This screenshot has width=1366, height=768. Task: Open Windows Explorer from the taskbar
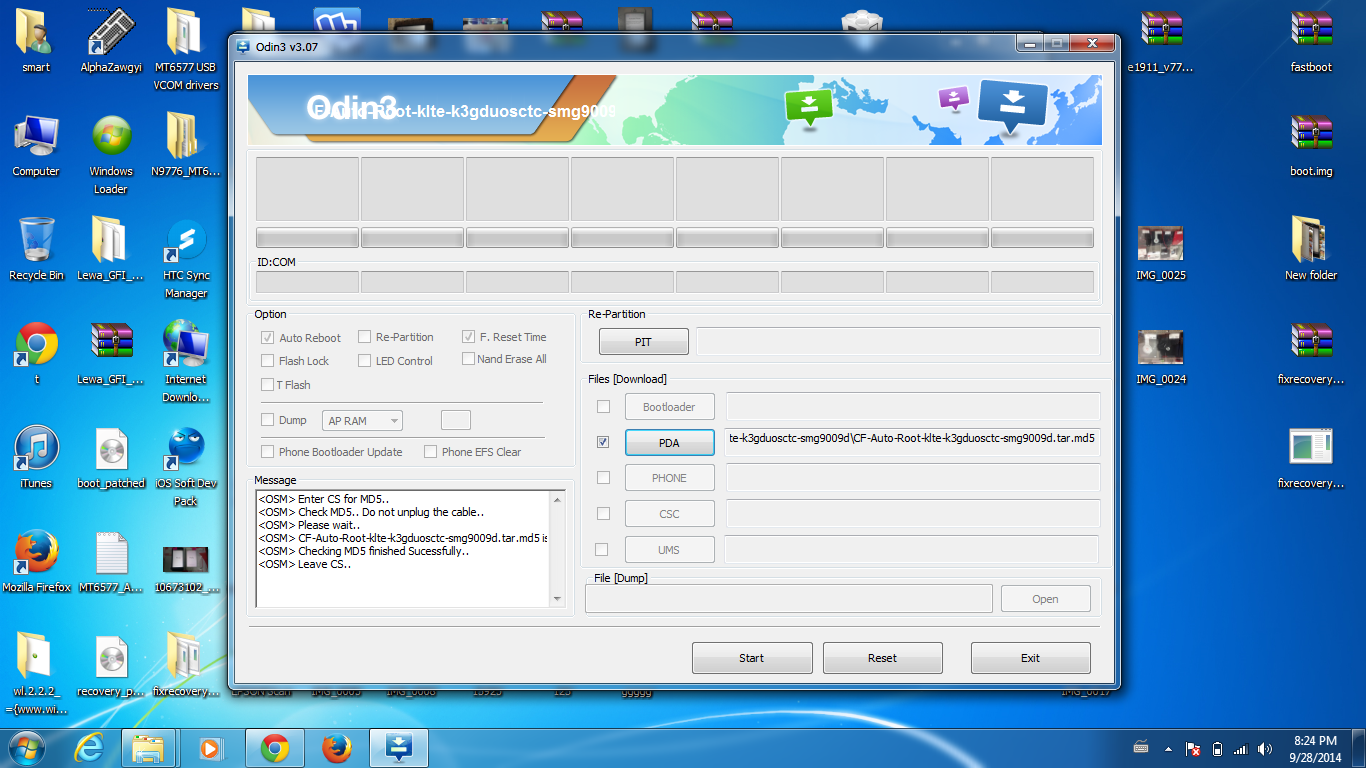[149, 747]
